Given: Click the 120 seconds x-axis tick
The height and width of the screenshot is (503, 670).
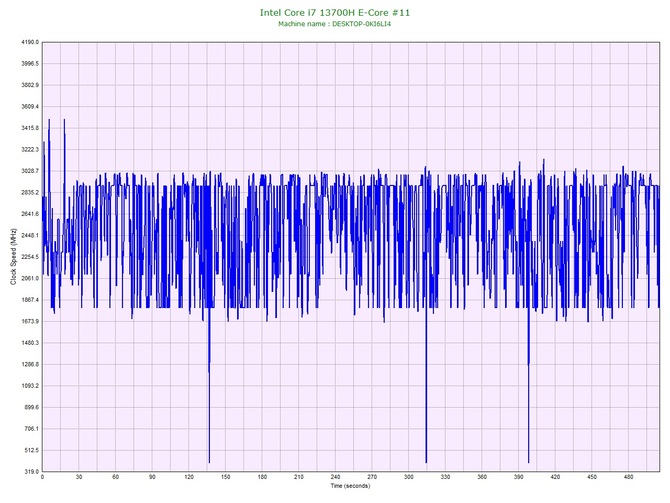Looking at the screenshot, I should tap(189, 477).
